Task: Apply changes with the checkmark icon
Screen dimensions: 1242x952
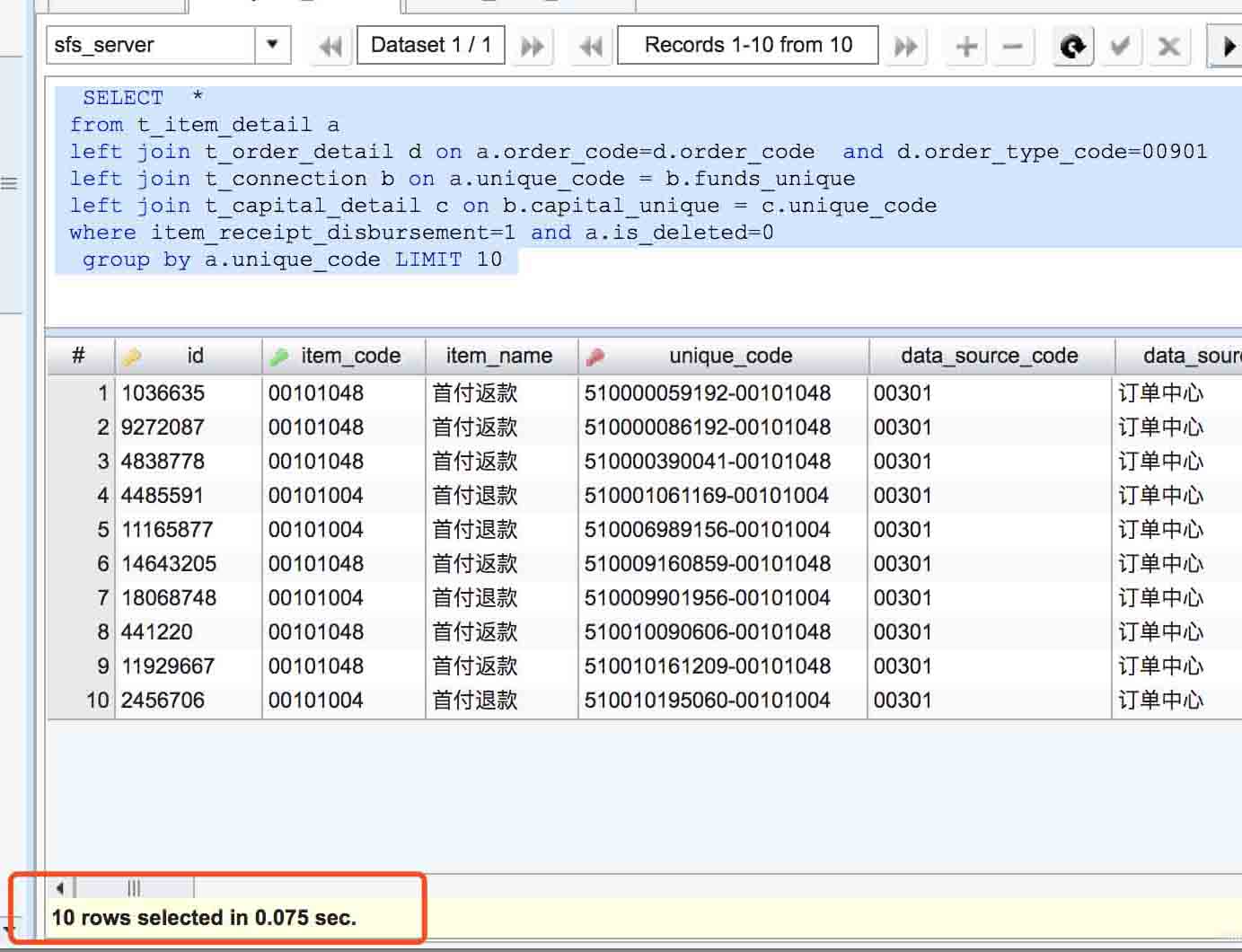Action: 1119,46
